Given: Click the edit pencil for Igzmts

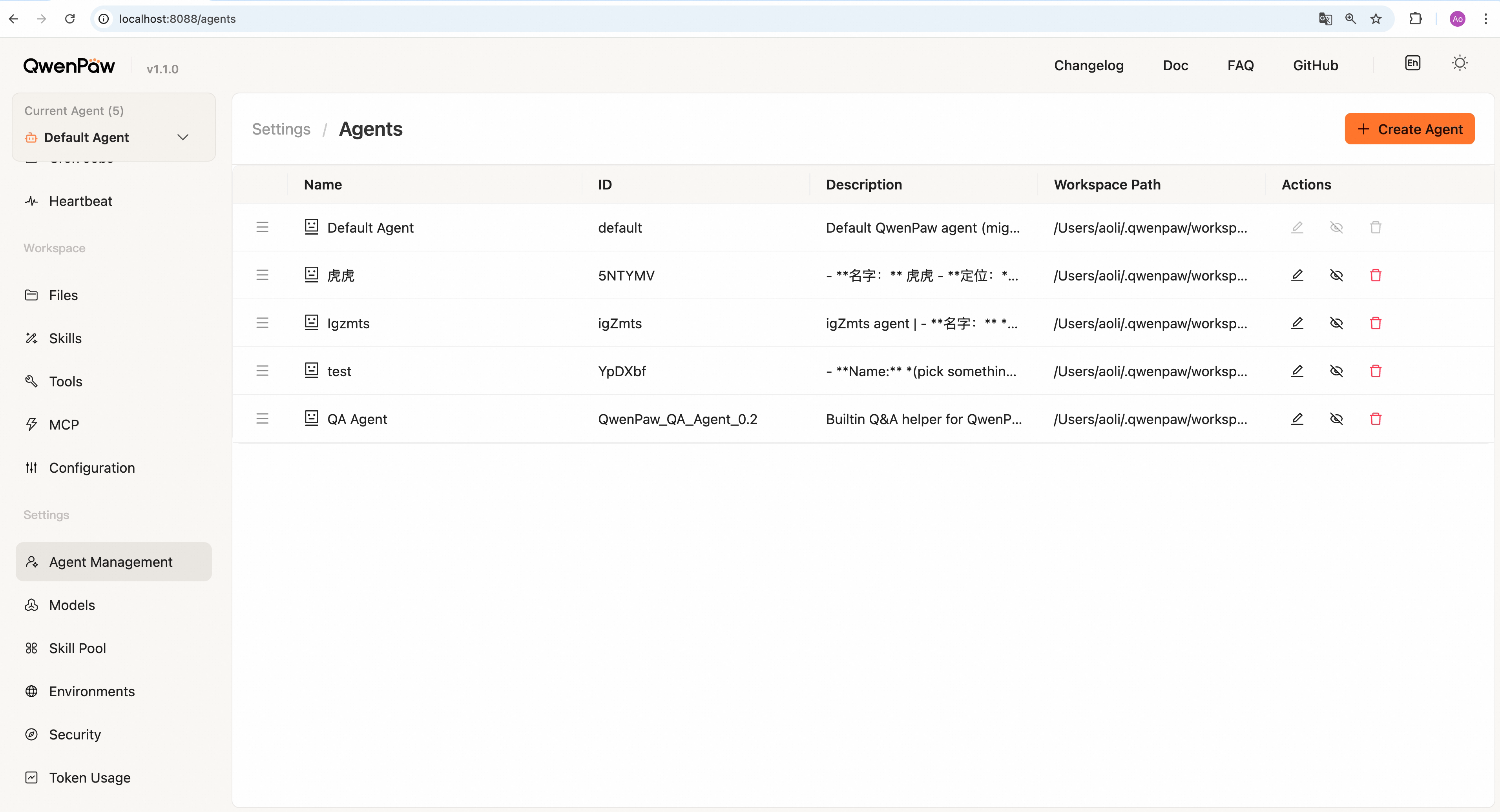Looking at the screenshot, I should [1297, 323].
